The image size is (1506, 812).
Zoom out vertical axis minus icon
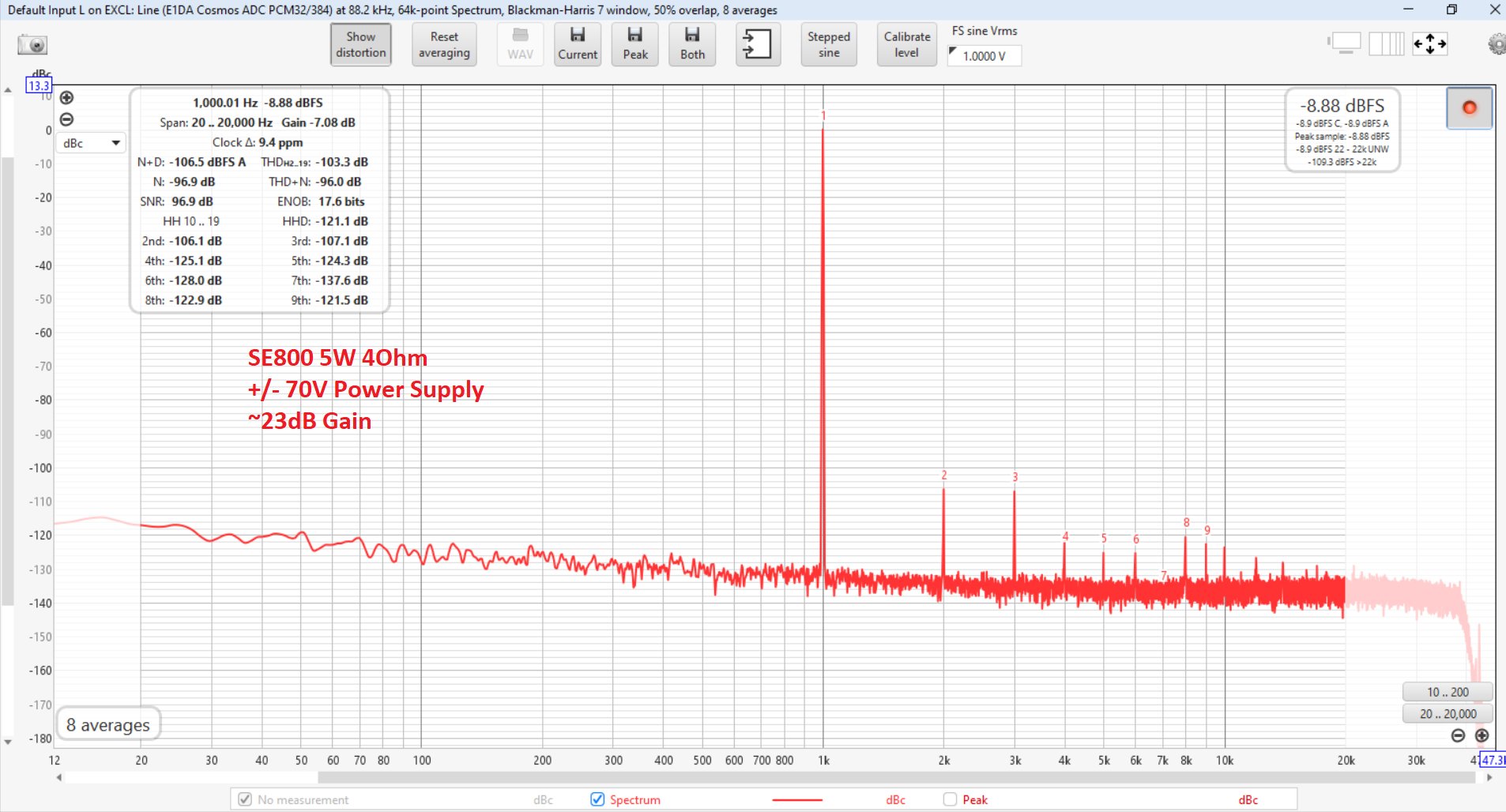67,119
